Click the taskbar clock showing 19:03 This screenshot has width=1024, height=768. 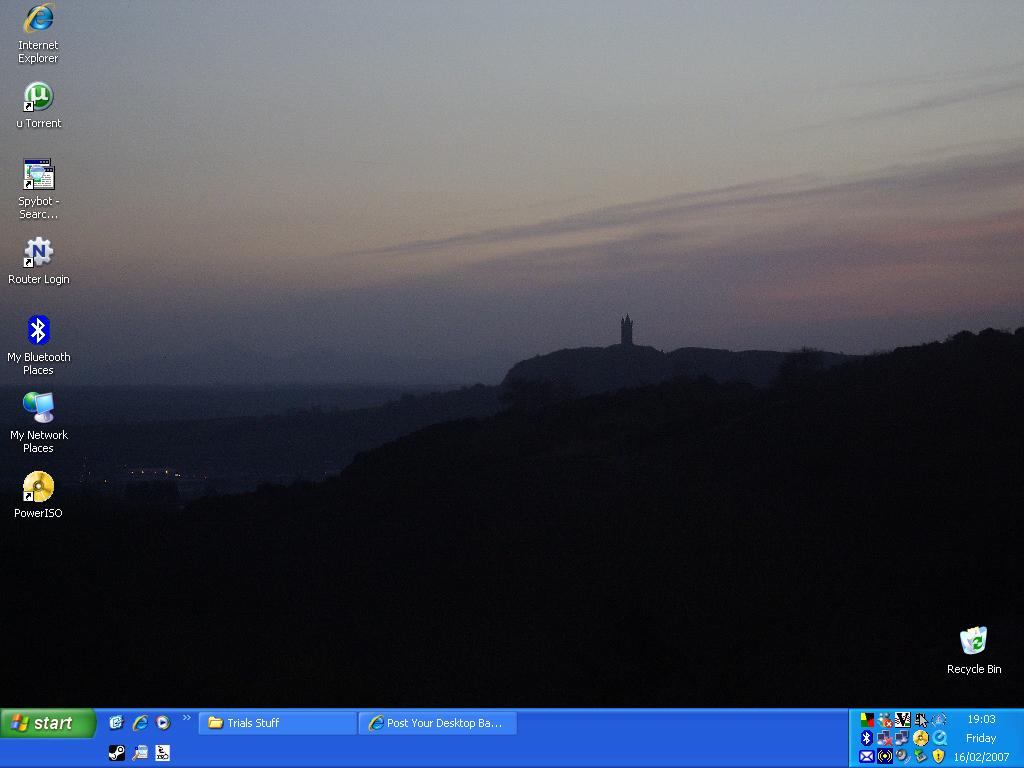tap(981, 719)
